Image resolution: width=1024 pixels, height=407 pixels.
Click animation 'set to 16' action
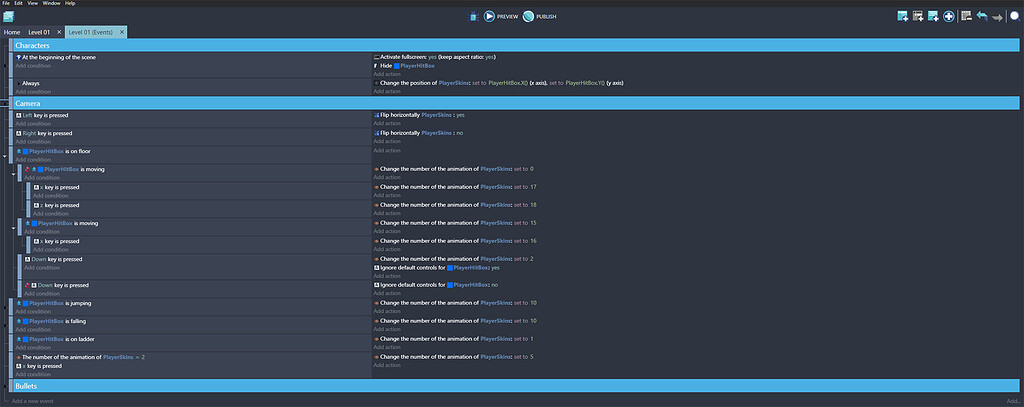pos(454,241)
